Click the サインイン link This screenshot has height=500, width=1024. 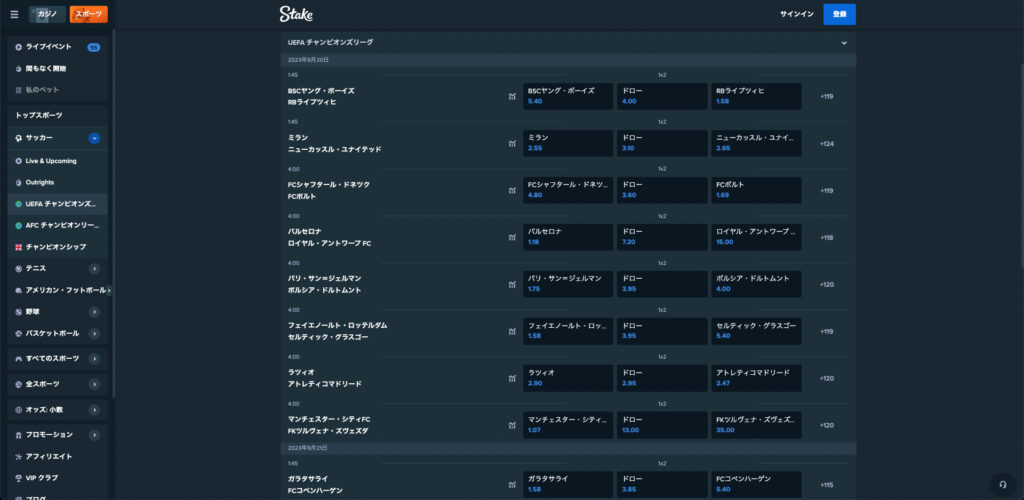pos(797,14)
